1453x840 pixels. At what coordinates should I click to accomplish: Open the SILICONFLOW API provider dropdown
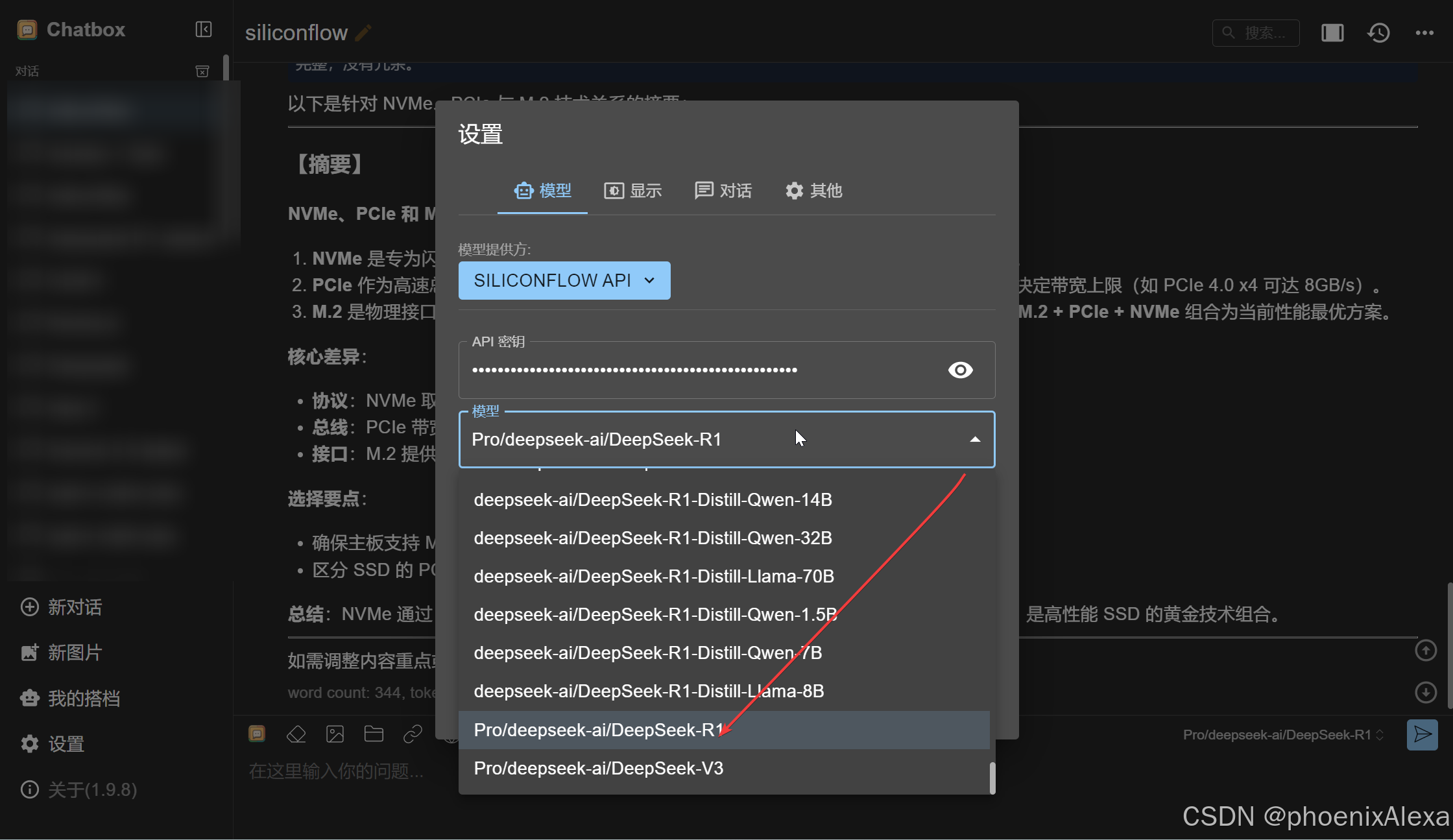pyautogui.click(x=564, y=280)
